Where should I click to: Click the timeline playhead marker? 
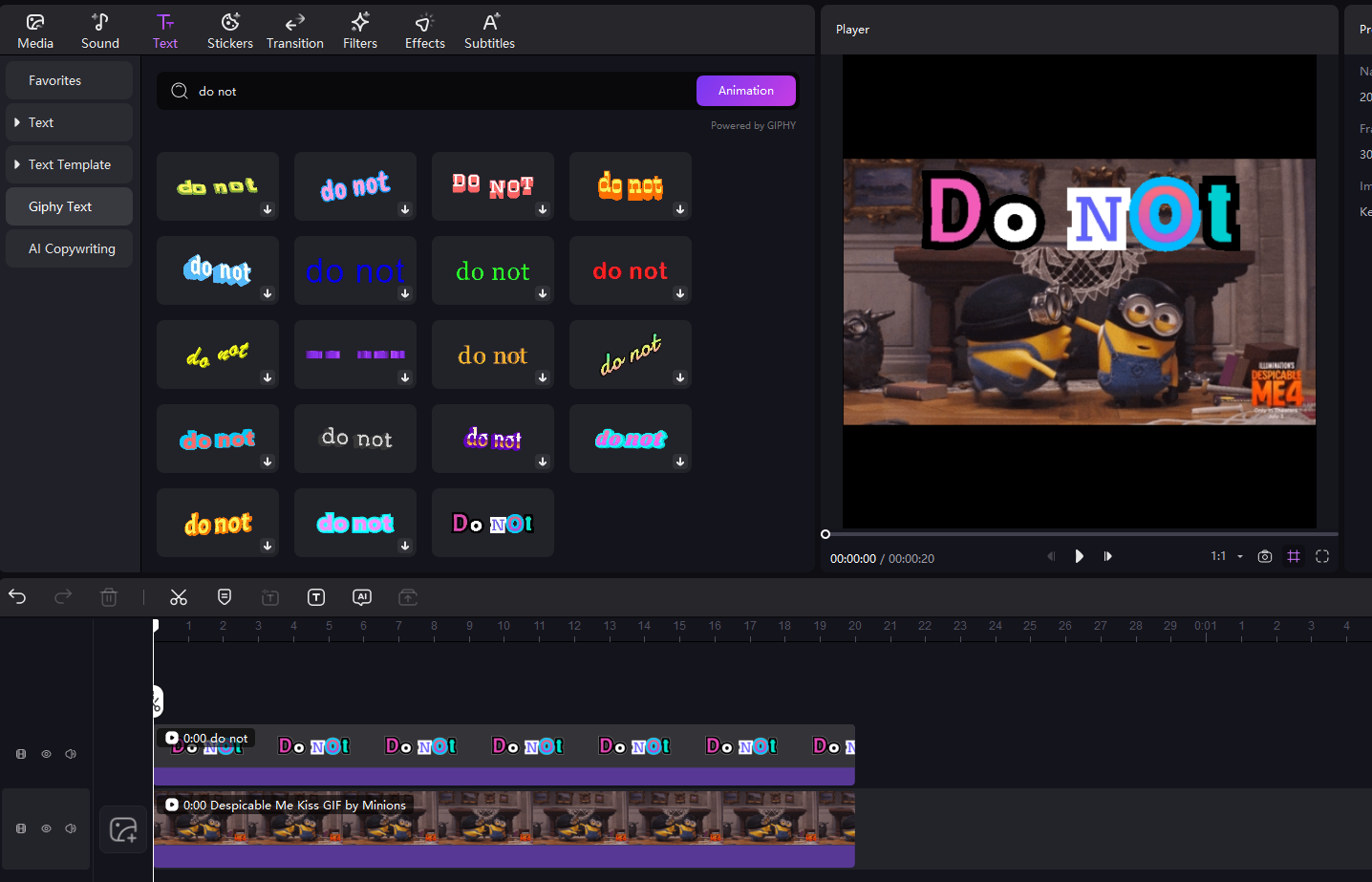[155, 625]
